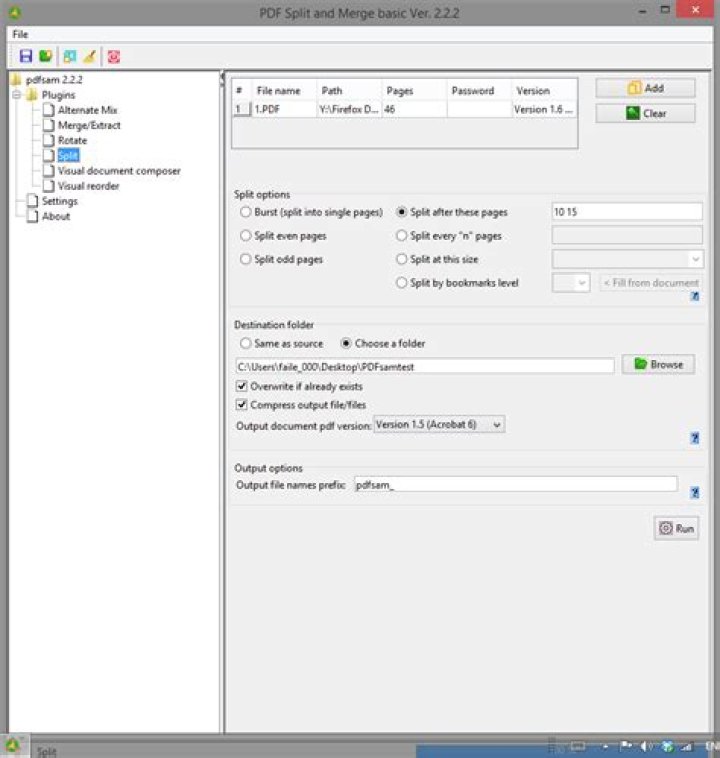The height and width of the screenshot is (758, 720).
Task: Open the help icon in Destination folder section
Action: tap(695, 438)
